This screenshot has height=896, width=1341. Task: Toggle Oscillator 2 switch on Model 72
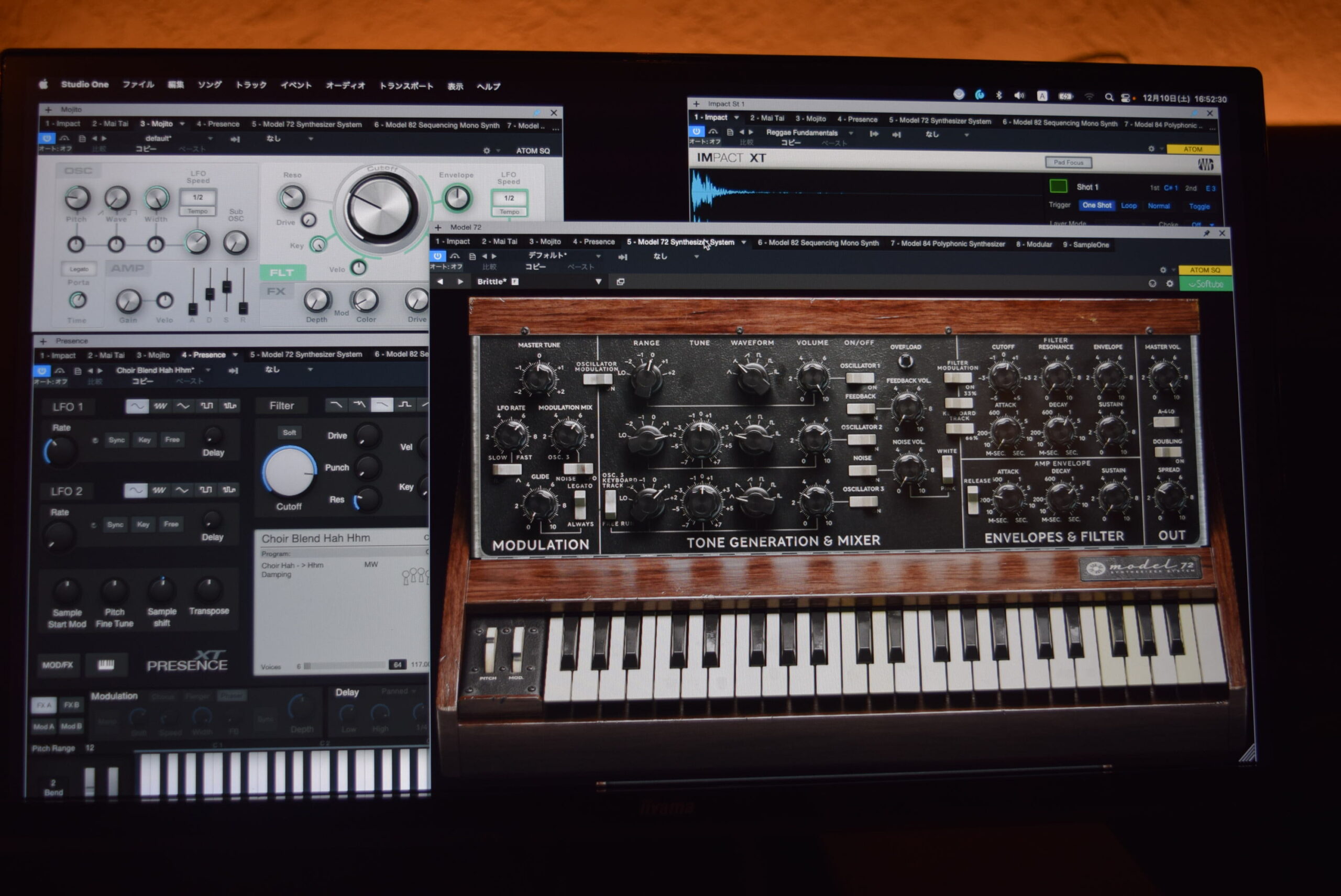pyautogui.click(x=861, y=439)
